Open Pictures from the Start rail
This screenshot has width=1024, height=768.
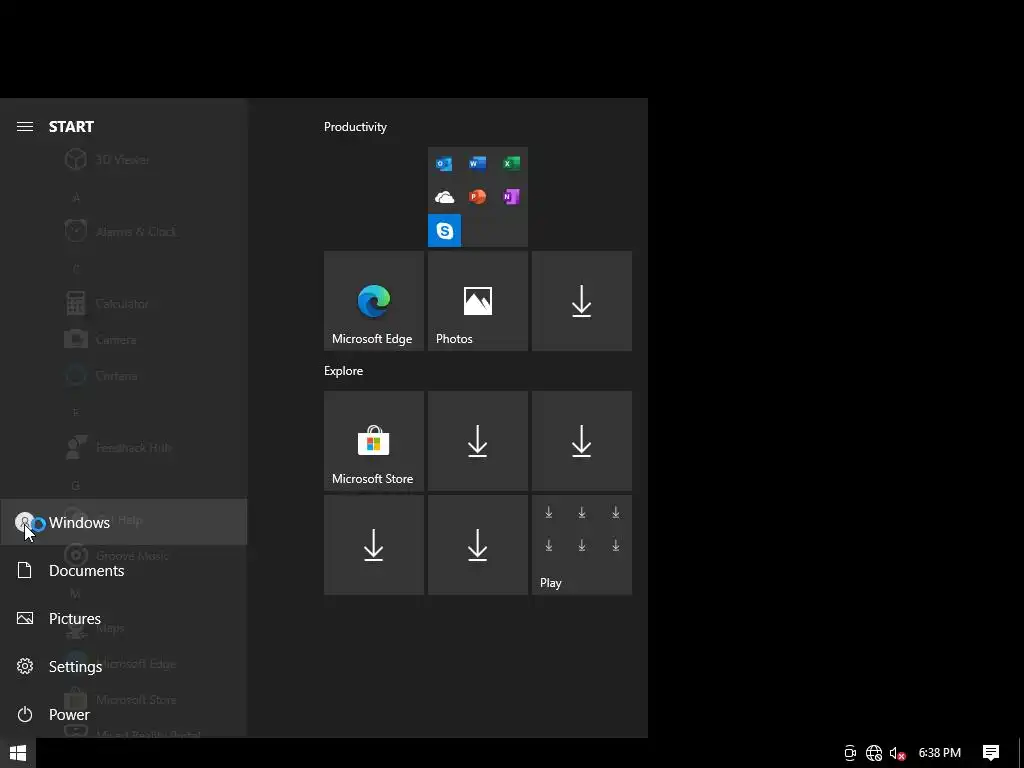pyautogui.click(x=123, y=618)
